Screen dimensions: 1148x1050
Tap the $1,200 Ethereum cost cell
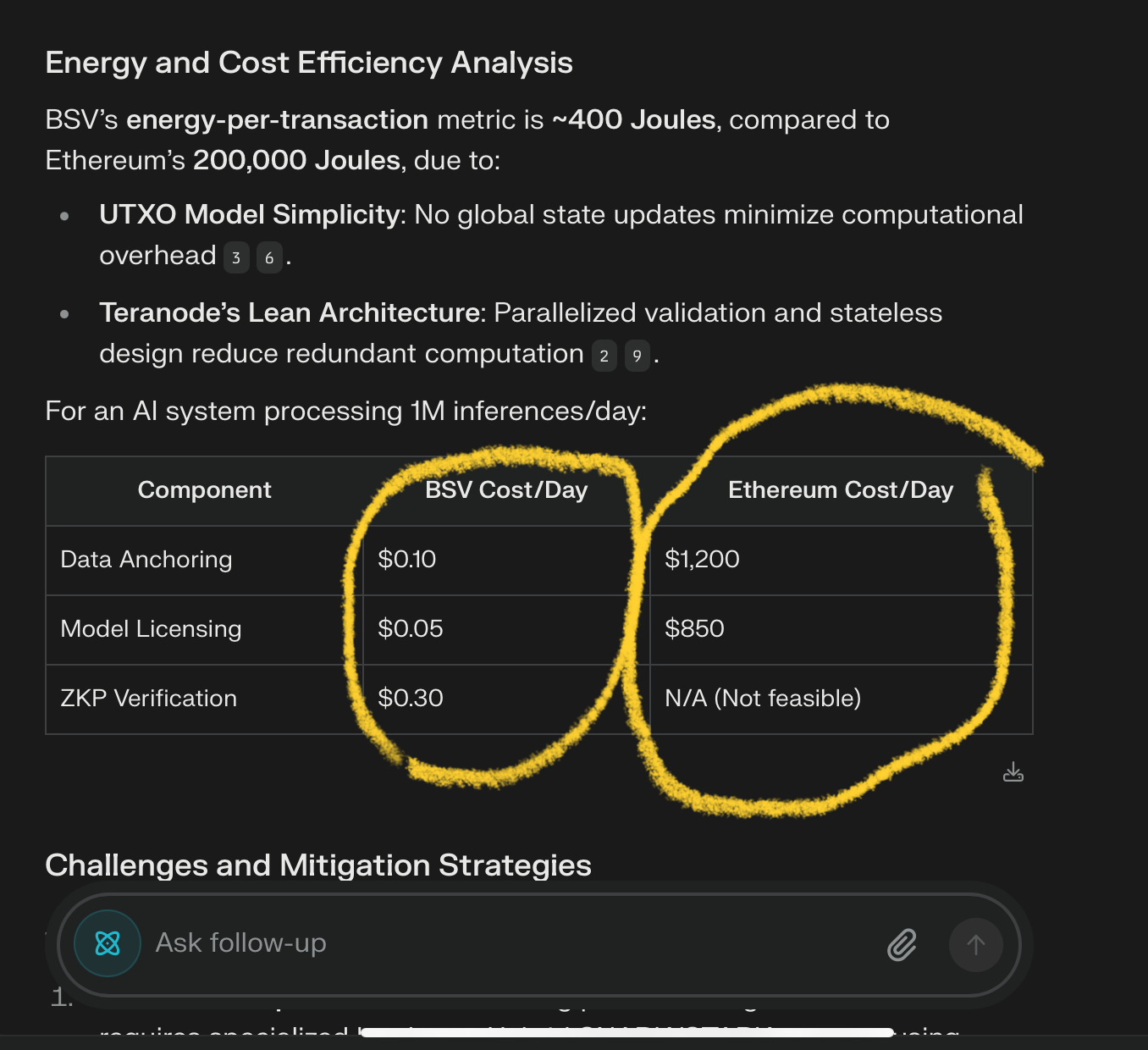(x=702, y=560)
